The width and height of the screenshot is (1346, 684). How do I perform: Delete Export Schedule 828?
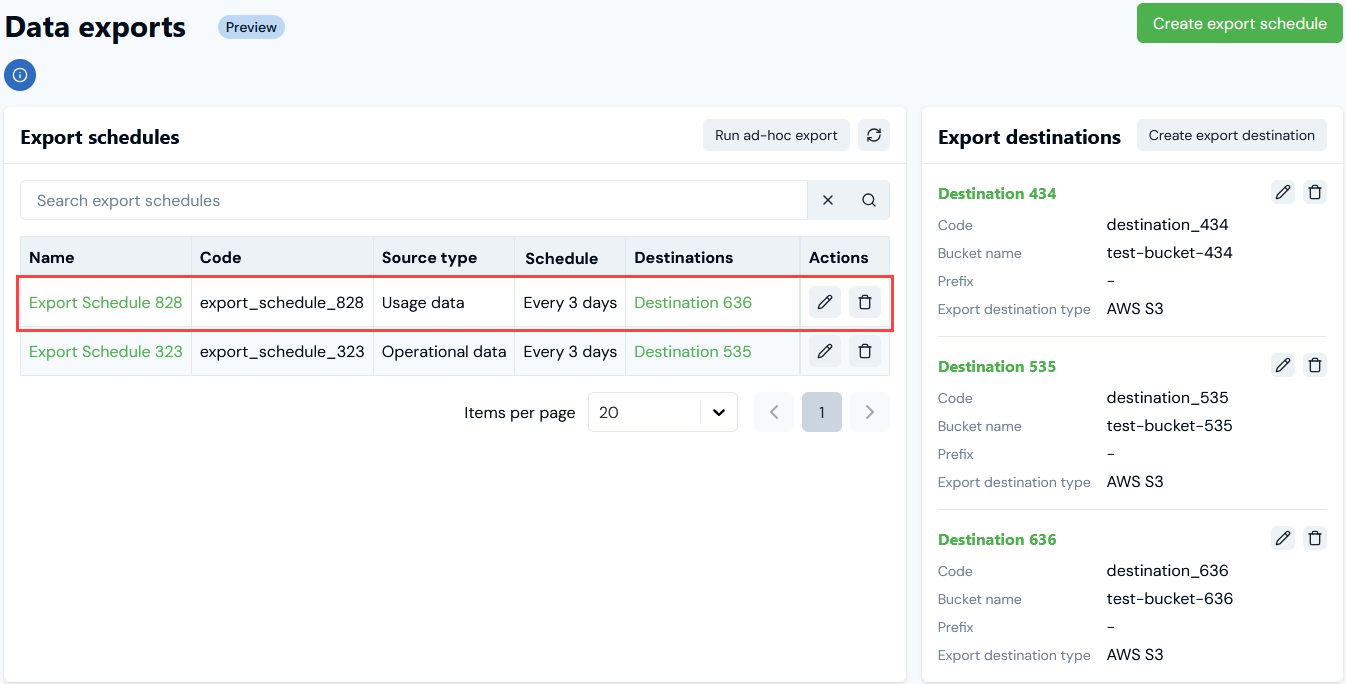(865, 302)
